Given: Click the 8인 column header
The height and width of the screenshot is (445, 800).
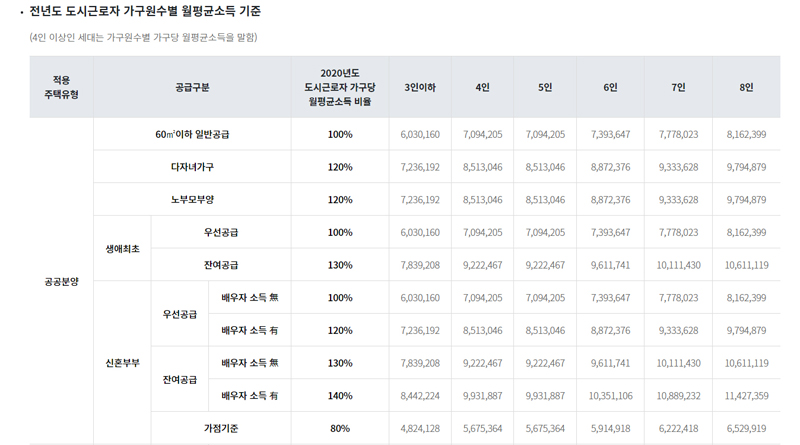Looking at the screenshot, I should pyautogui.click(x=746, y=87).
